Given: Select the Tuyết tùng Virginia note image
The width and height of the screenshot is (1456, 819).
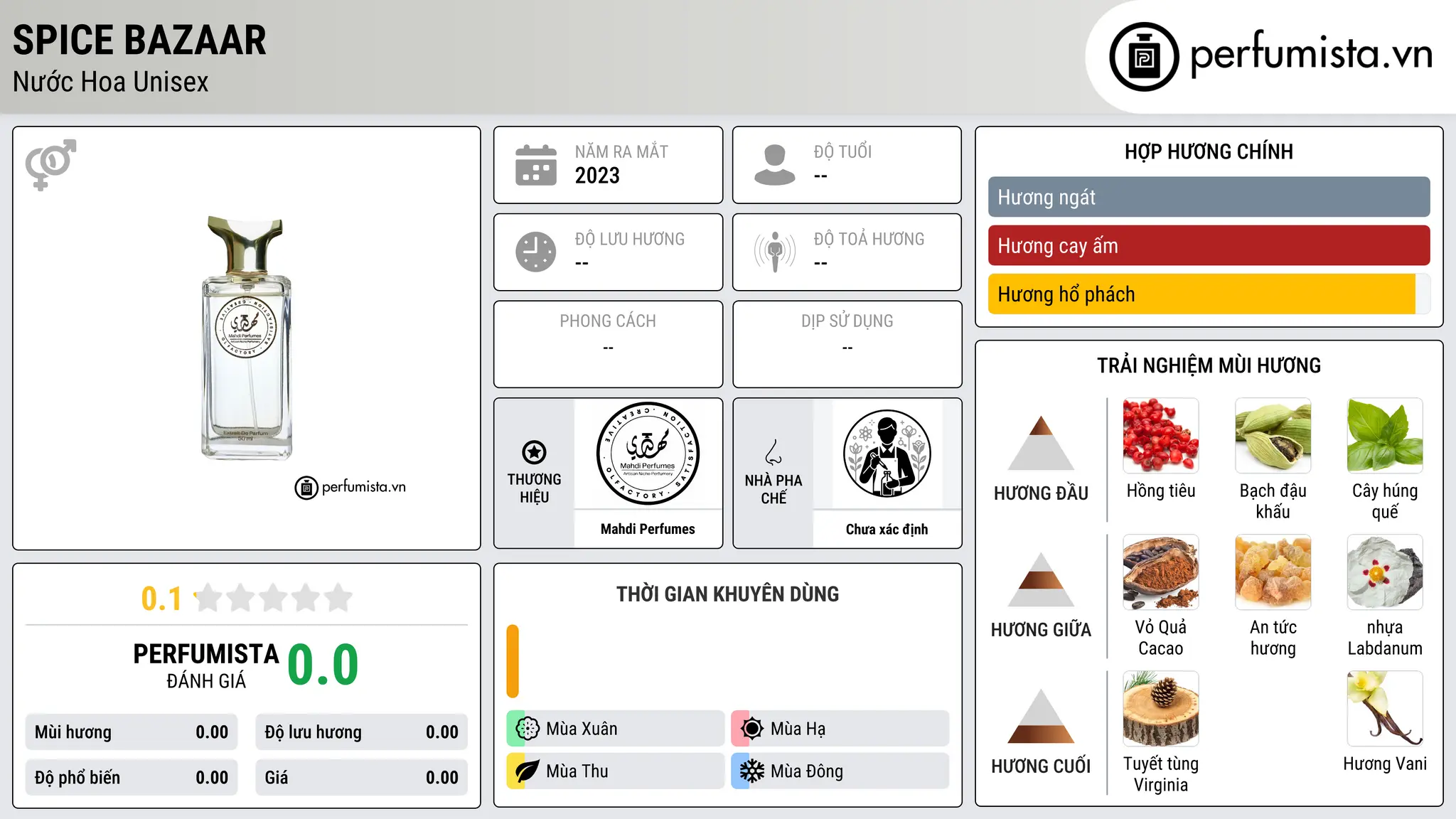Looking at the screenshot, I should tap(1161, 708).
